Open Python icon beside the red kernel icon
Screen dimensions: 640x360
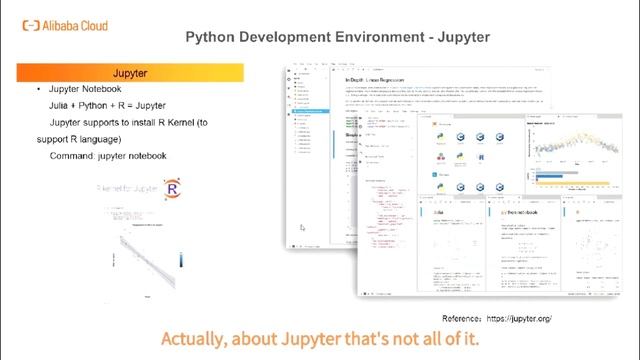tap(460, 156)
